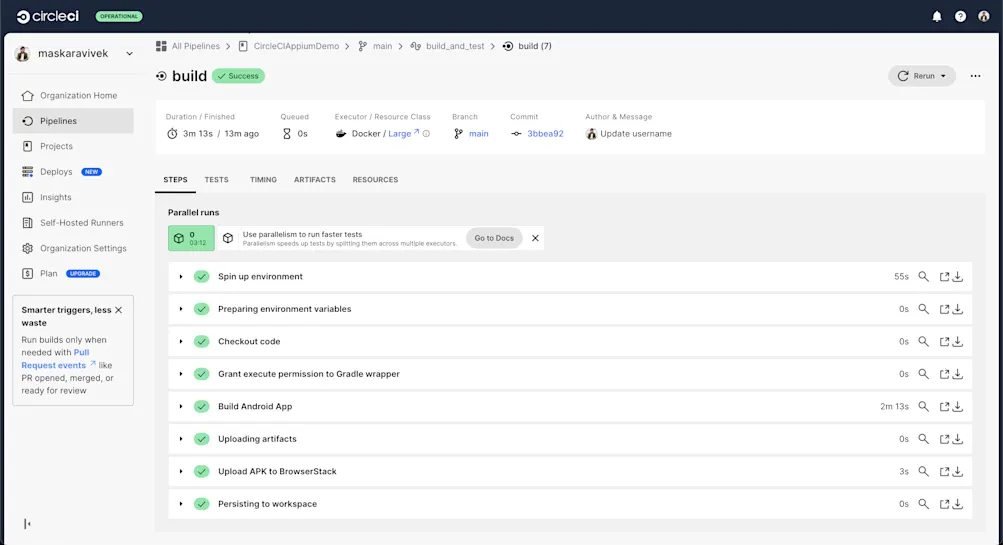
Task: Expand Upload APK to BrowserStack step
Action: (x=181, y=471)
